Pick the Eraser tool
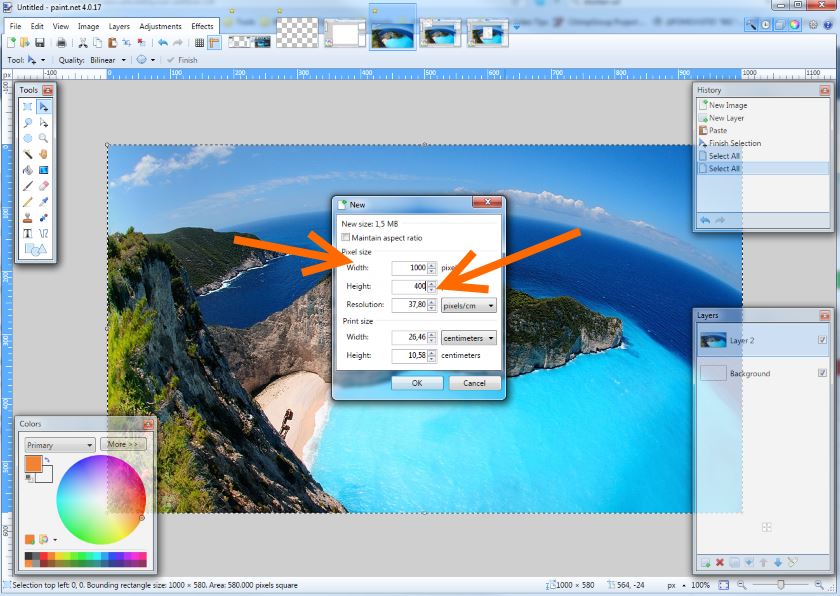 pyautogui.click(x=44, y=185)
